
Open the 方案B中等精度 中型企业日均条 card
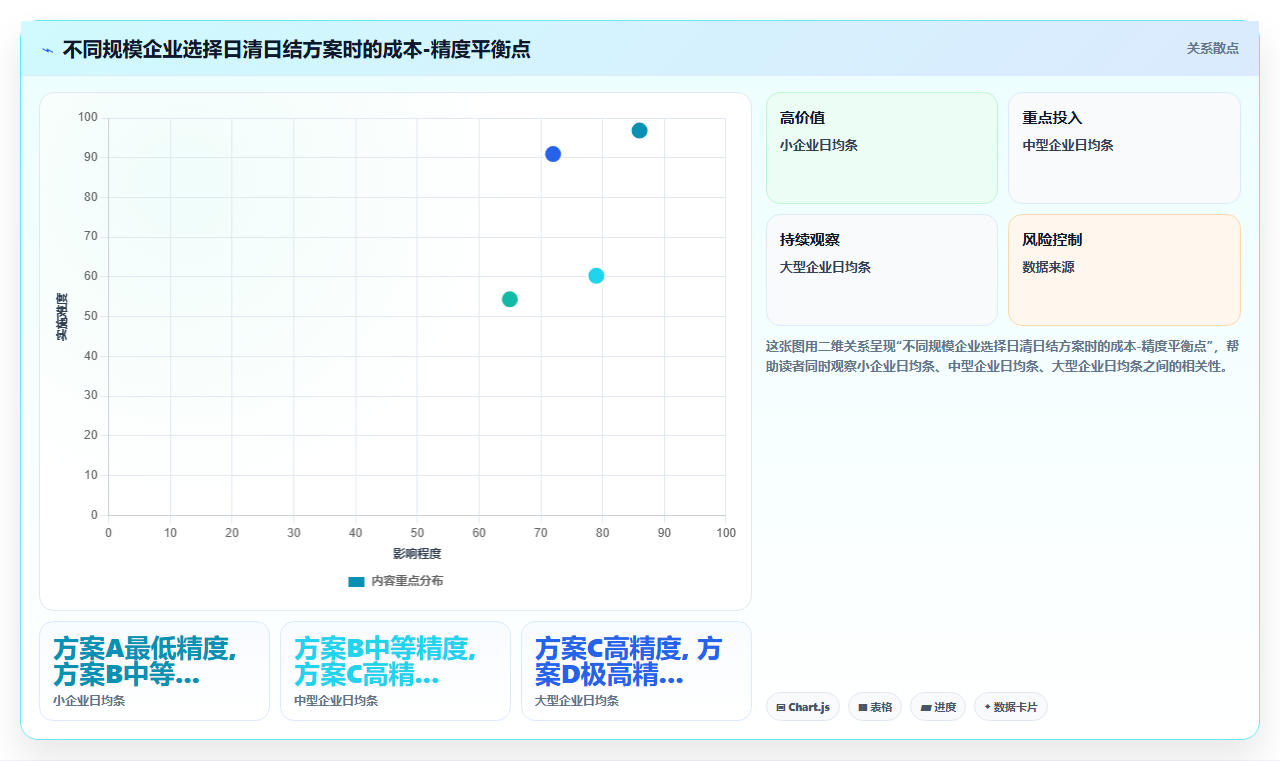pyautogui.click(x=395, y=671)
